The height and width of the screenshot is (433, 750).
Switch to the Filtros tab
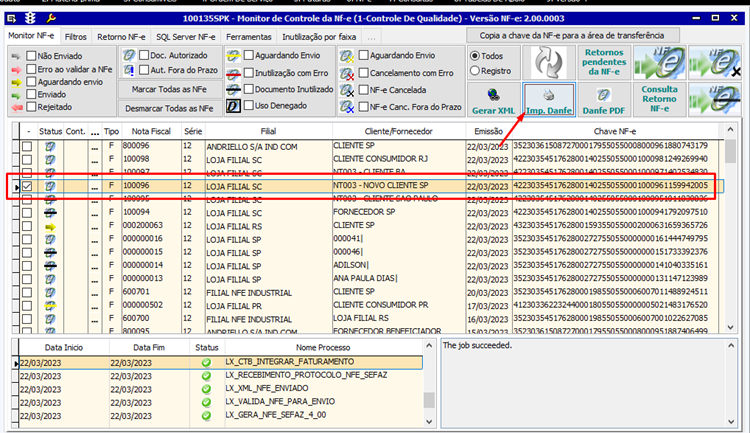pos(75,36)
